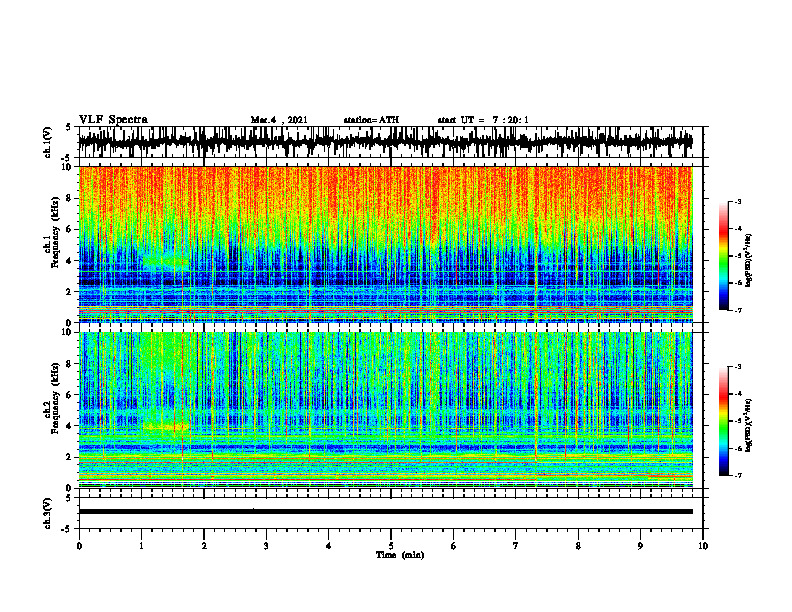
Task: Click the ch.2 color bar log(PSD) unit label
Action: [x=749, y=425]
